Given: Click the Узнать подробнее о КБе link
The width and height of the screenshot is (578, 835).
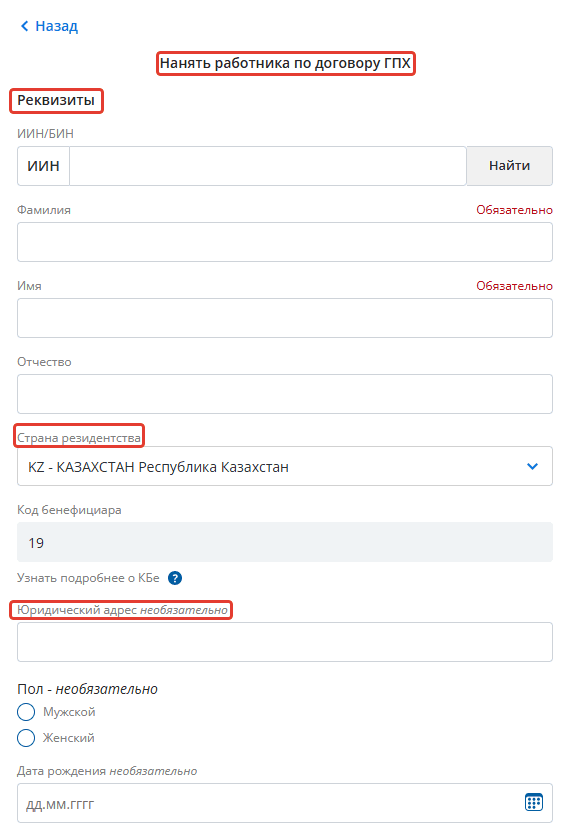Looking at the screenshot, I should tap(88, 578).
